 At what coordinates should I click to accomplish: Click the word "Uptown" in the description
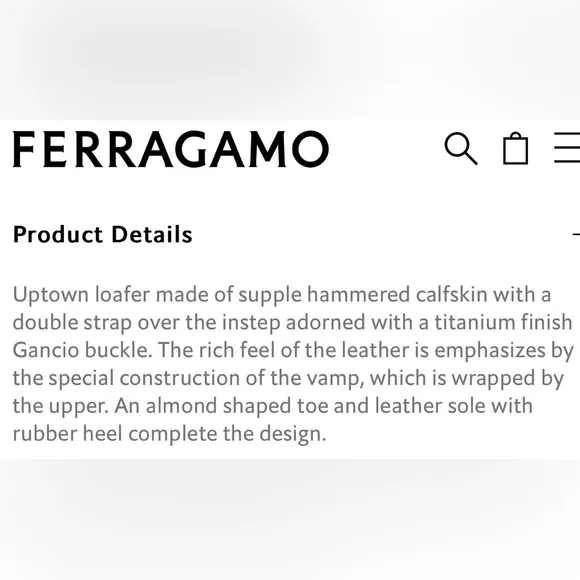[x=51, y=296]
